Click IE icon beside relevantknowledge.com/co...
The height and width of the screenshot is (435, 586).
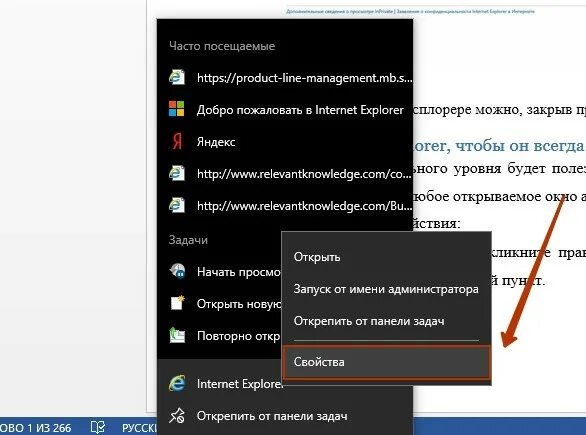coord(177,173)
